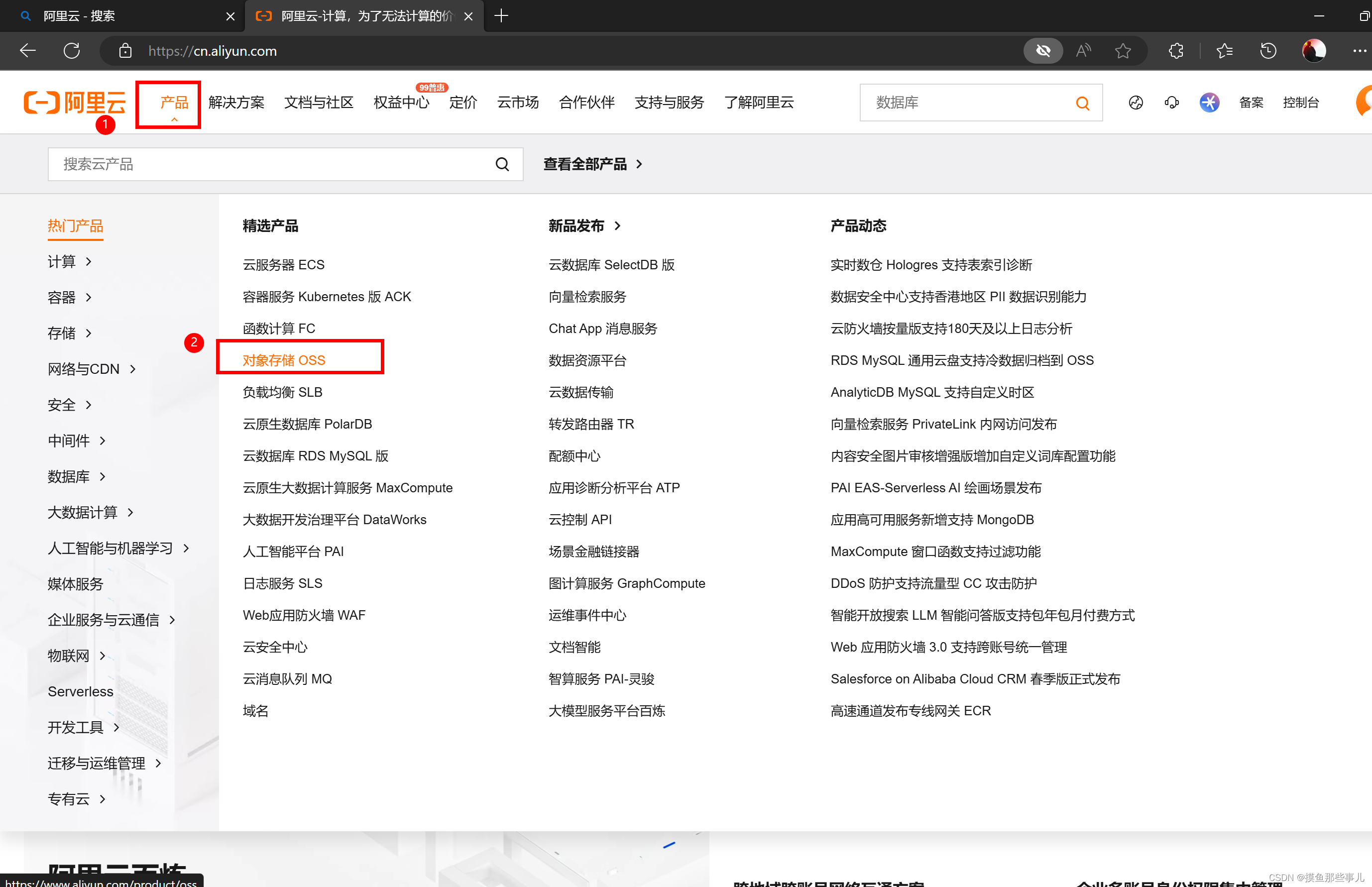Viewport: 1372px width, 887px height.
Task: Open Read Aloud icon in address bar
Action: pos(1083,51)
